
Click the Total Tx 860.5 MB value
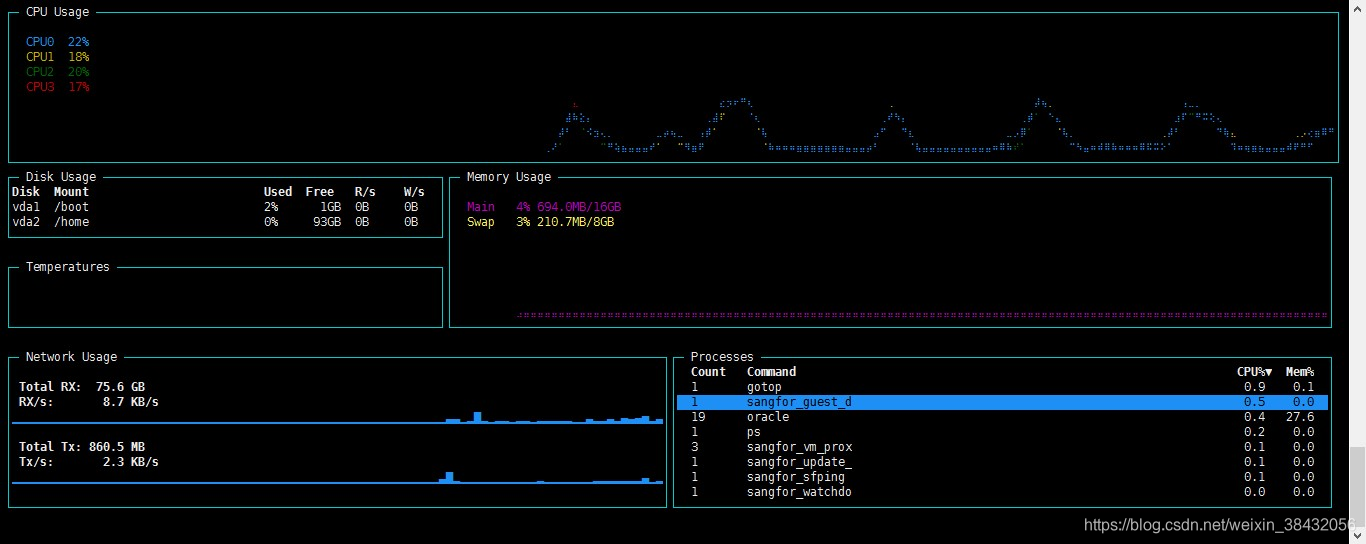(x=117, y=447)
